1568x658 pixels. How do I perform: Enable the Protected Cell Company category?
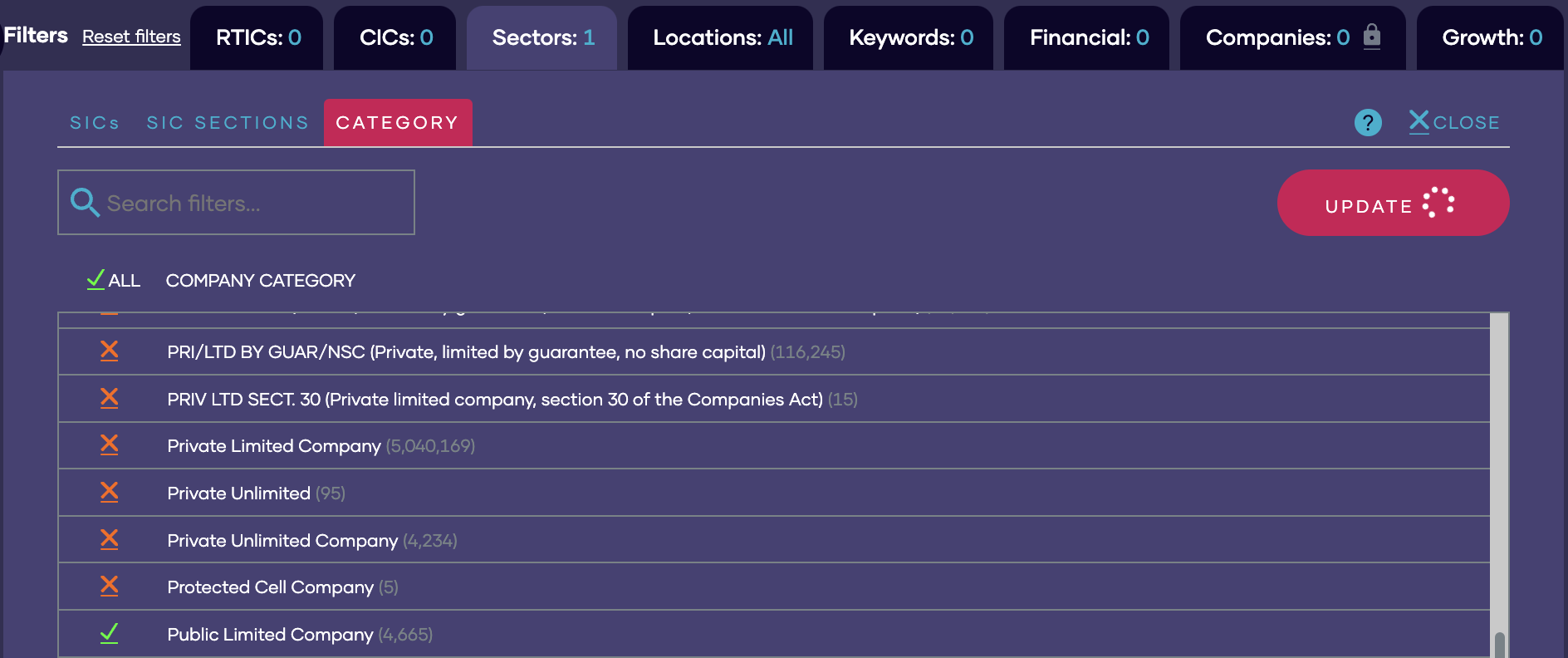click(x=109, y=586)
